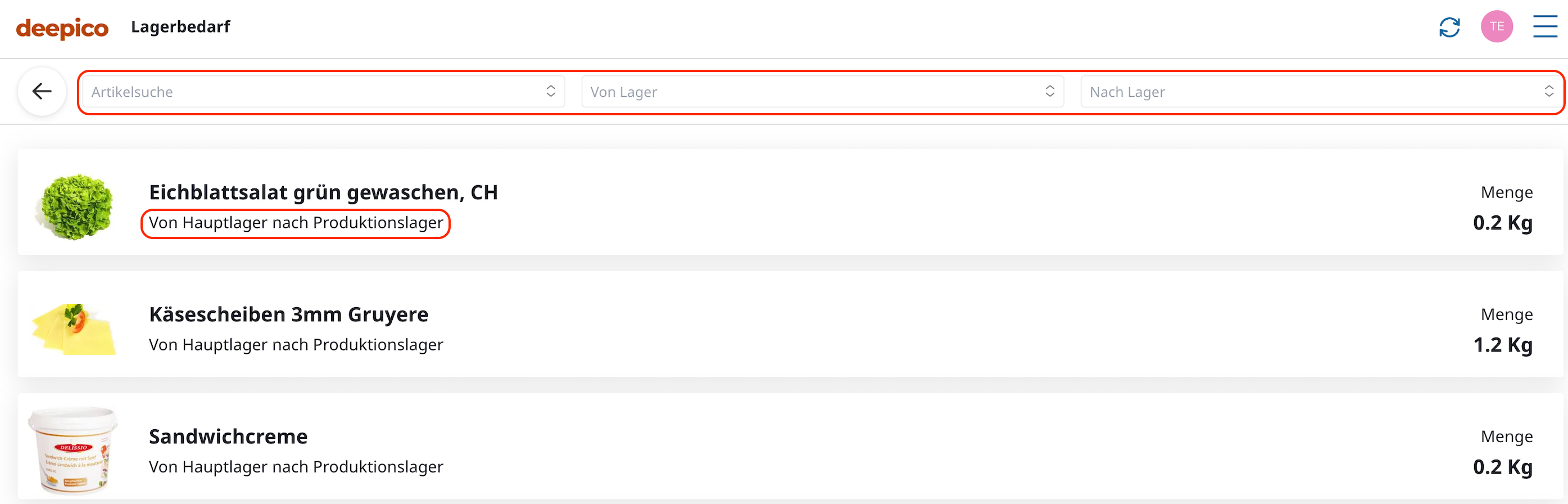Open the TE user avatar
This screenshot has width=1568, height=504.
[x=1496, y=27]
